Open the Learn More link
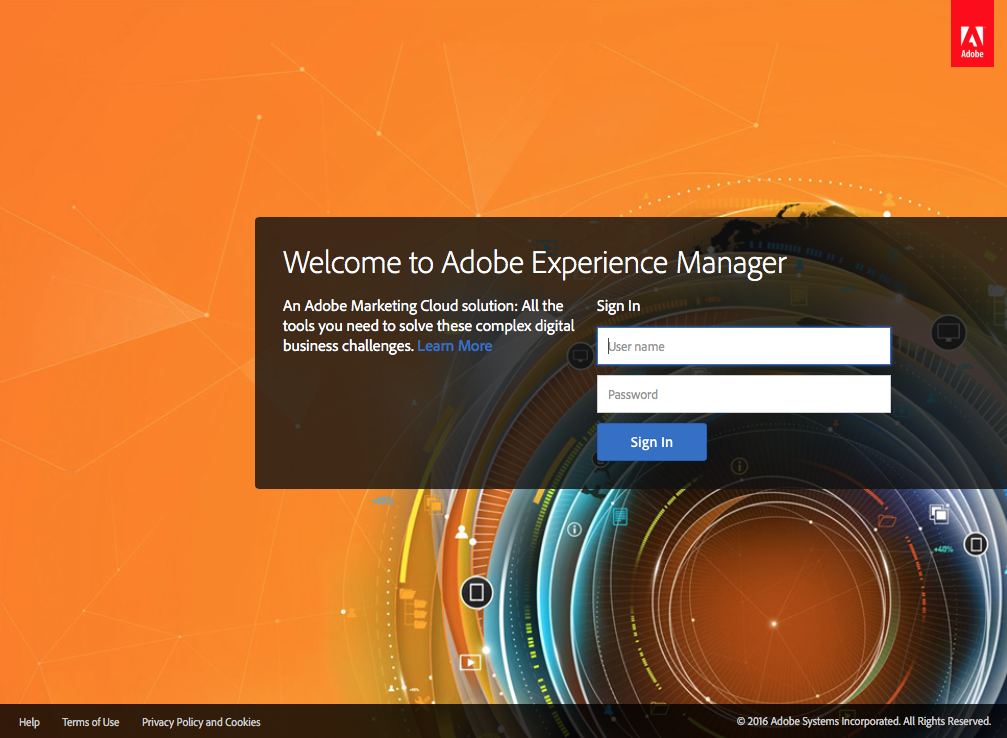The width and height of the screenshot is (1007, 738). coord(455,346)
